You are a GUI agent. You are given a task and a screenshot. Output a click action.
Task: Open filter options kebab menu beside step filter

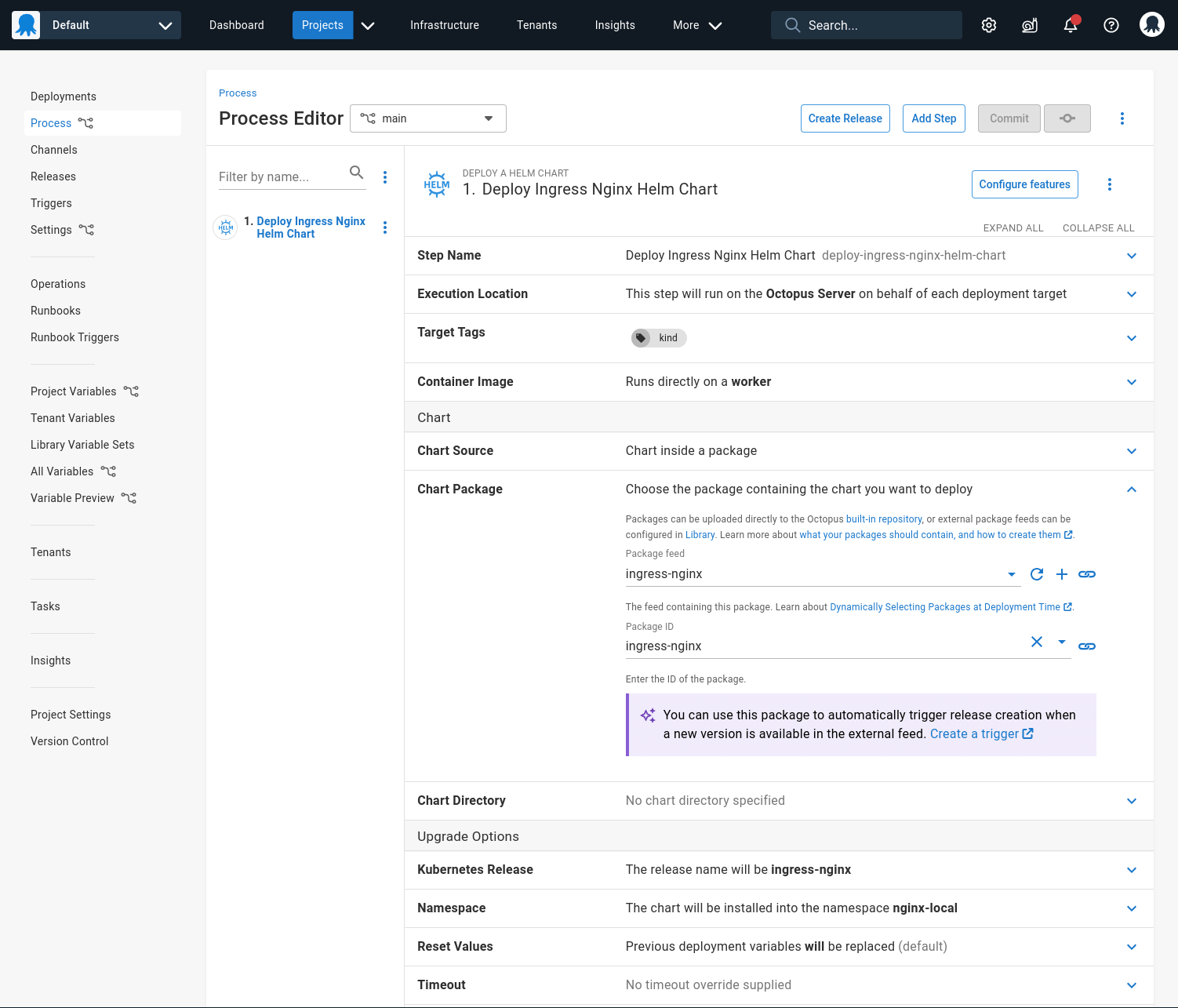(x=385, y=177)
